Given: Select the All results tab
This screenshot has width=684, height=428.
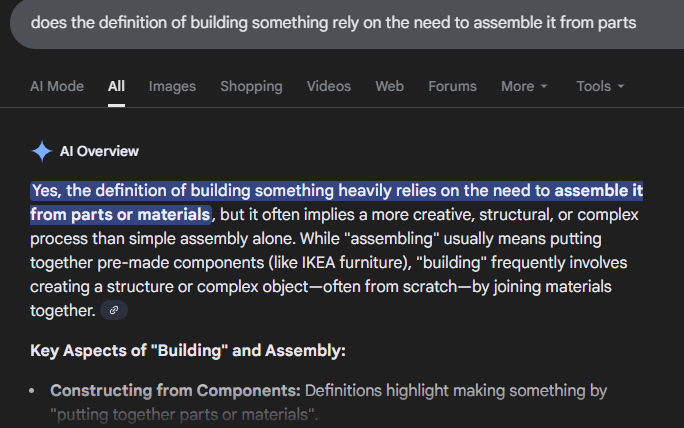Looking at the screenshot, I should click(x=117, y=86).
